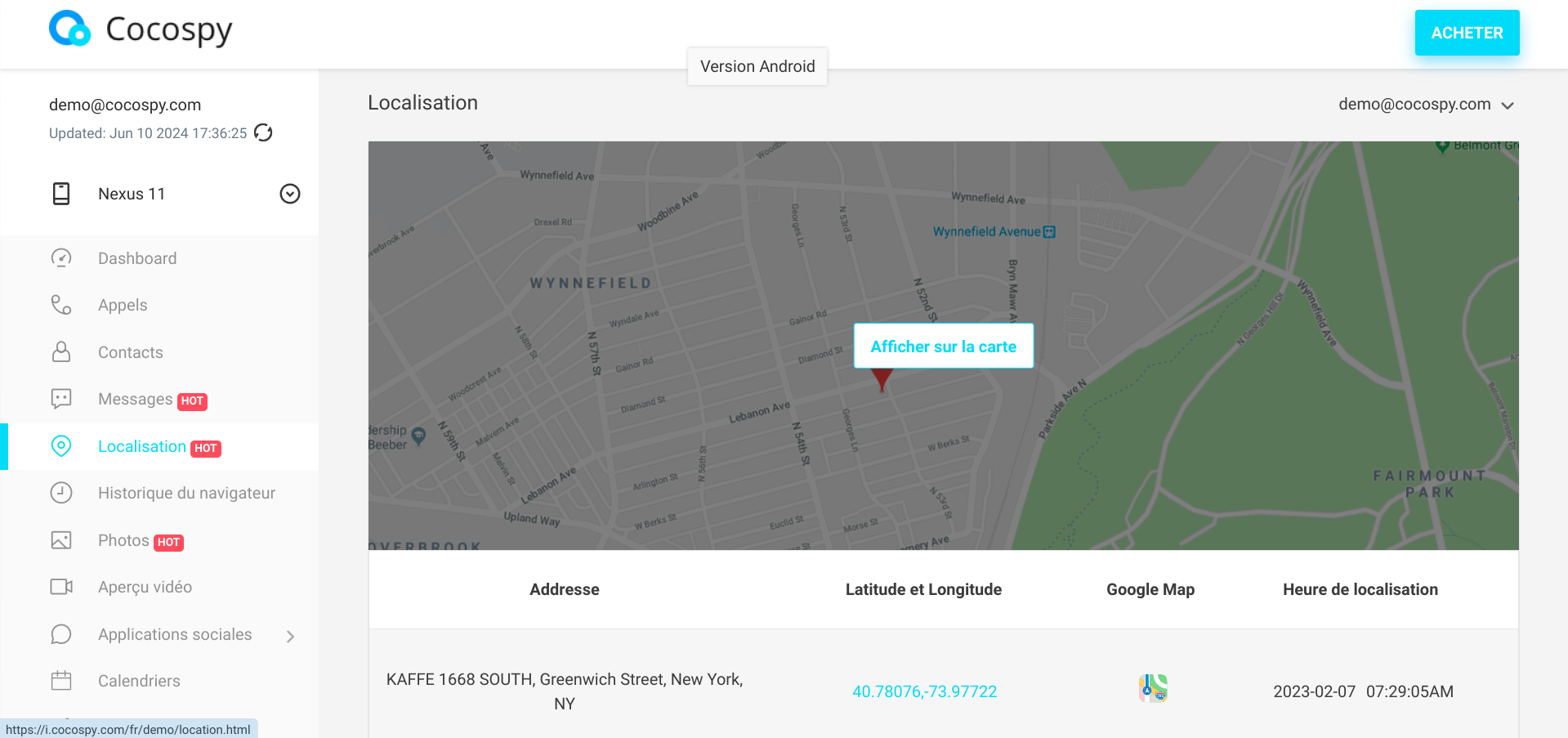This screenshot has width=1568, height=738.
Task: Open the Calendriers menu item
Action: point(139,681)
